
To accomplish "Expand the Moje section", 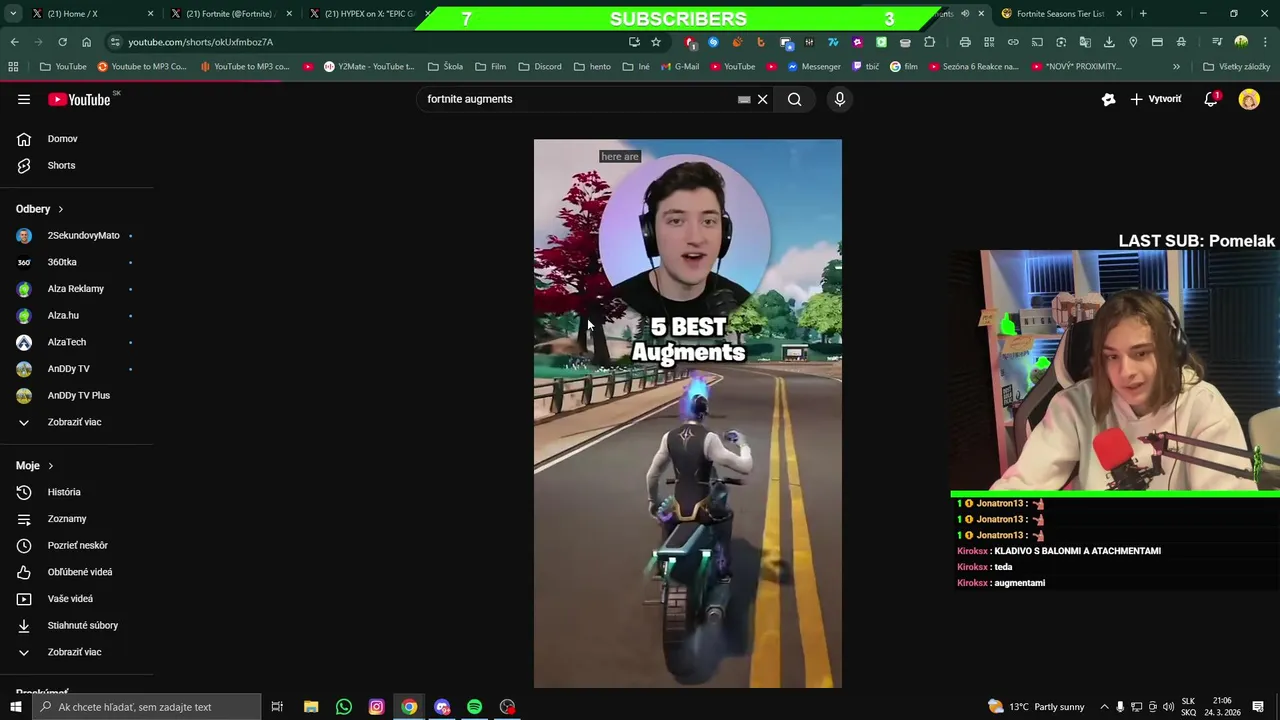I will (35, 466).
